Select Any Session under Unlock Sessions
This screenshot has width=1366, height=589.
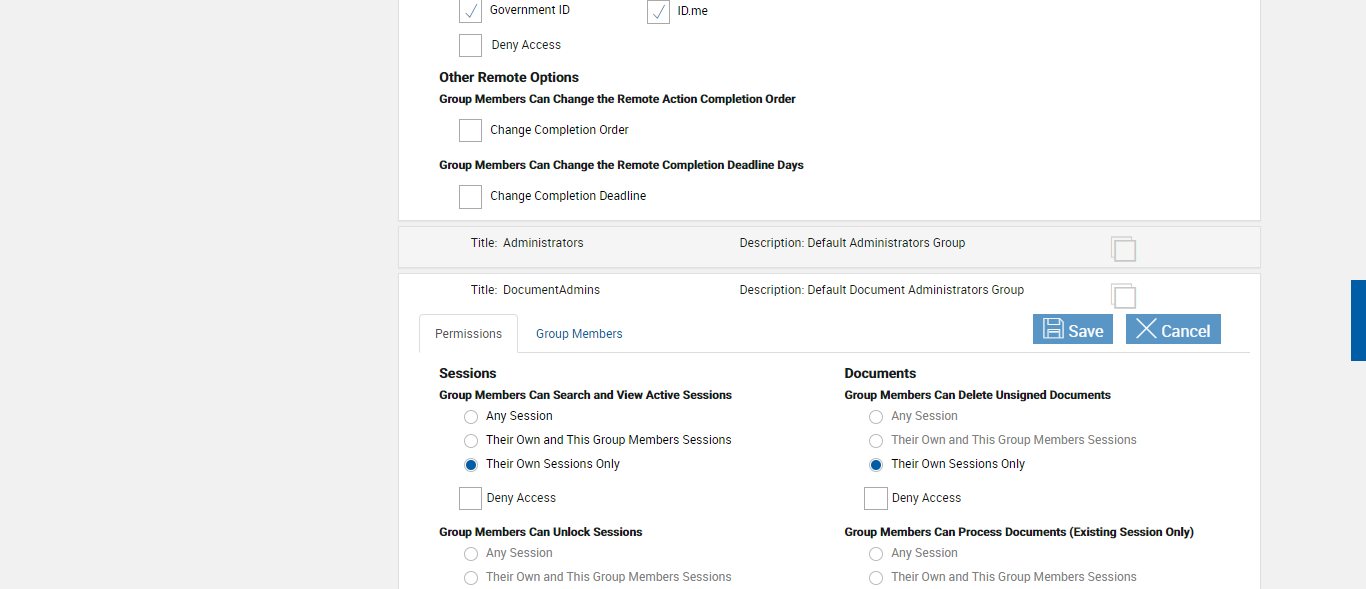click(x=471, y=554)
